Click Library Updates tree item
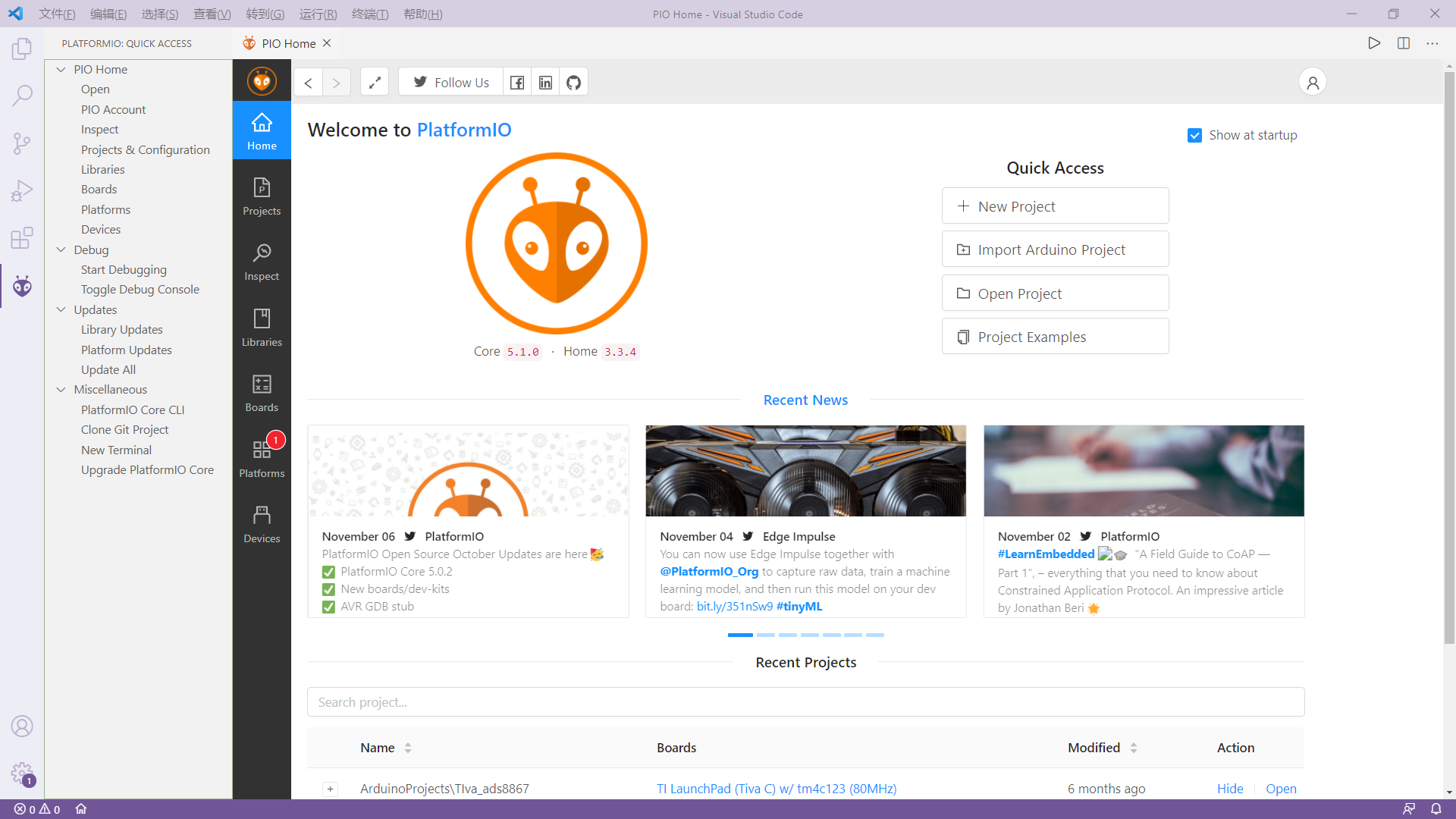The height and width of the screenshot is (819, 1456). click(x=122, y=329)
